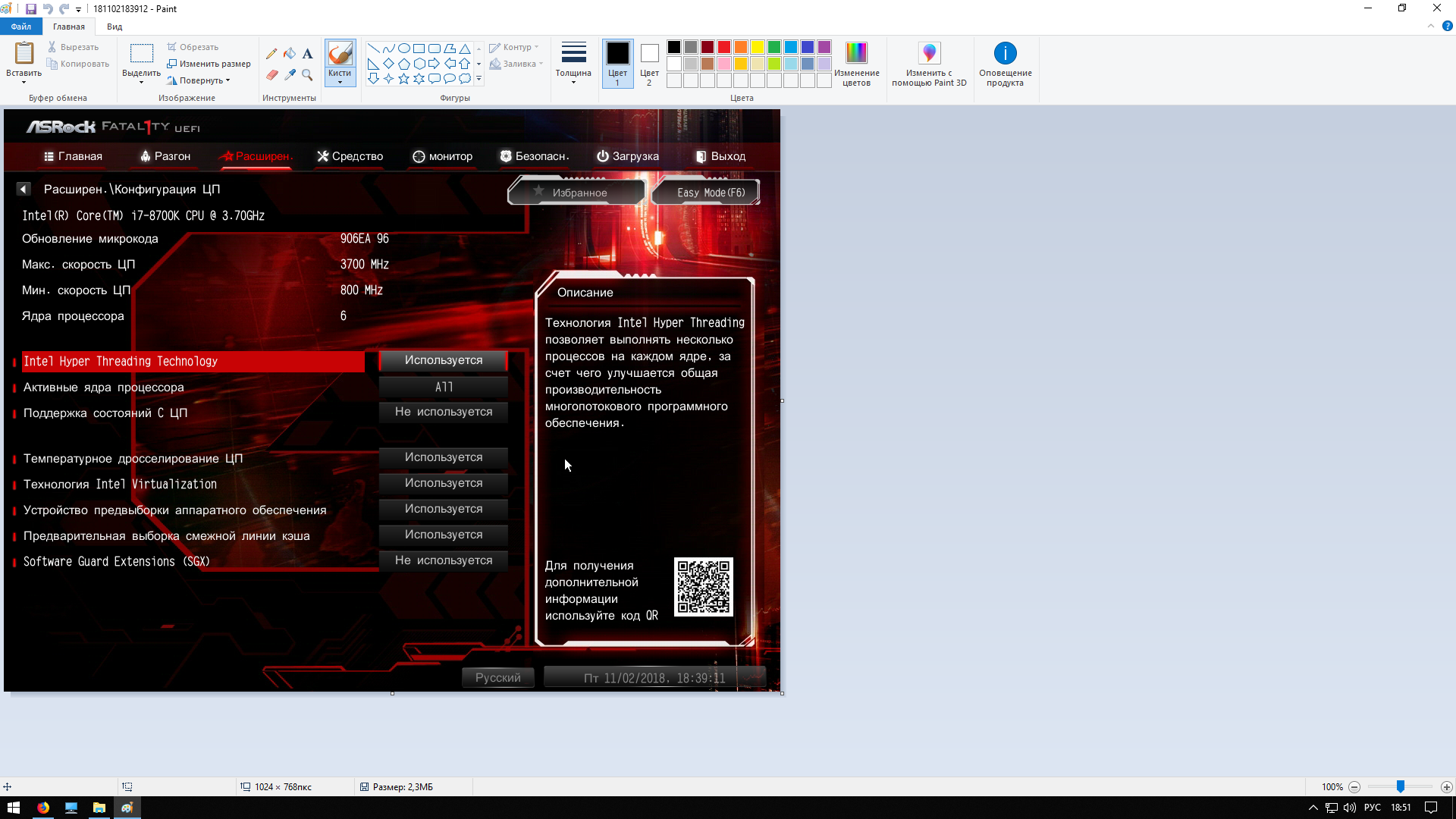Select the Magnifier tool
The height and width of the screenshot is (819, 1456).
[x=307, y=74]
